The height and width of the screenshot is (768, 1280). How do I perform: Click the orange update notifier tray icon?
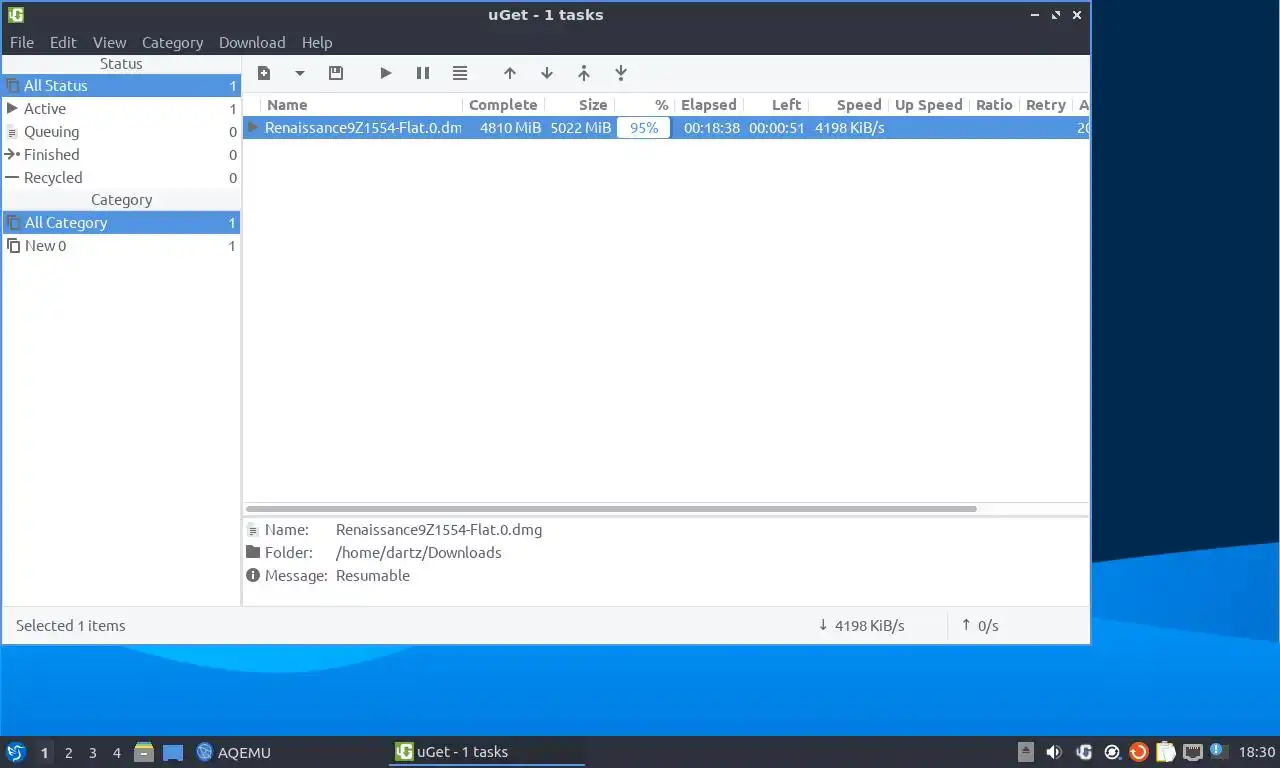click(x=1139, y=752)
